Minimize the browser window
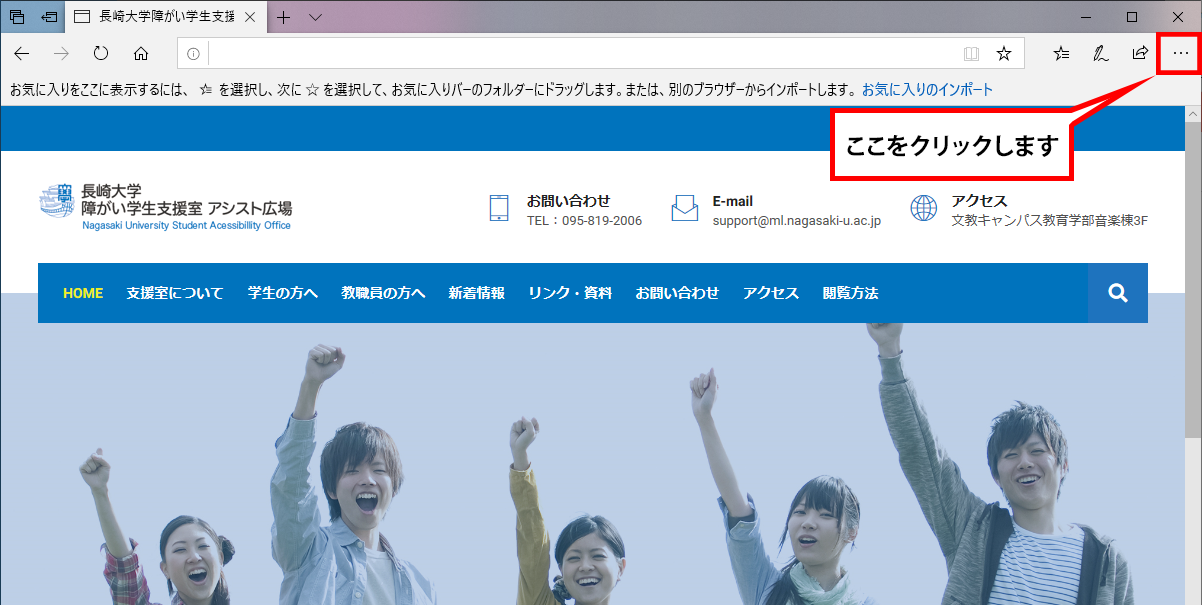 [x=1086, y=17]
